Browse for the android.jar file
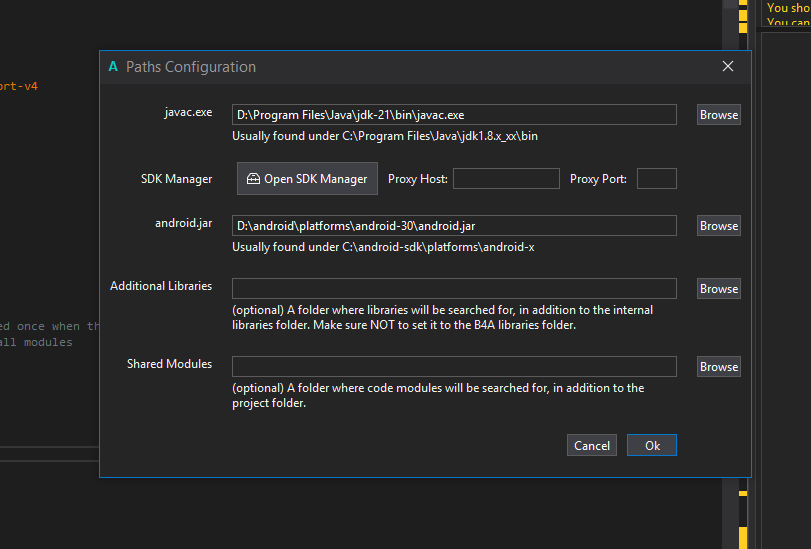811x549 pixels. coord(718,226)
